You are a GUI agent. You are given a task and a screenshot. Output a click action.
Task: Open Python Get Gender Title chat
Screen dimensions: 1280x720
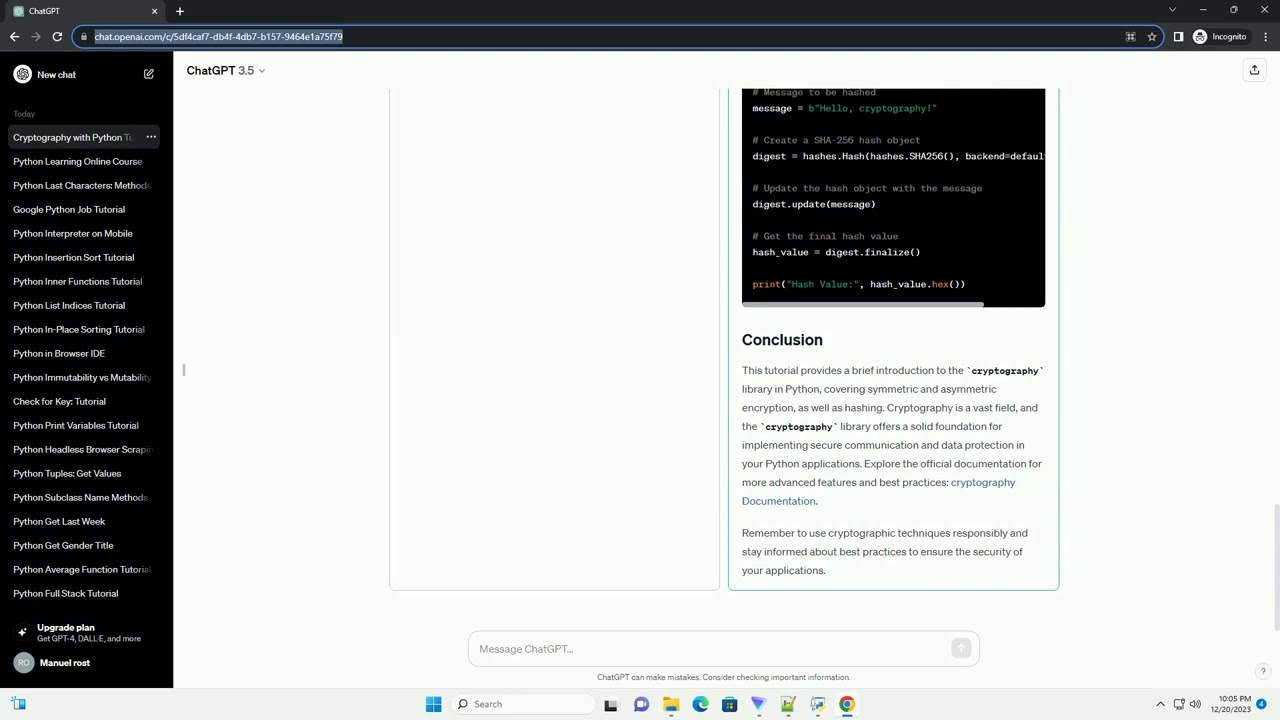tap(63, 545)
